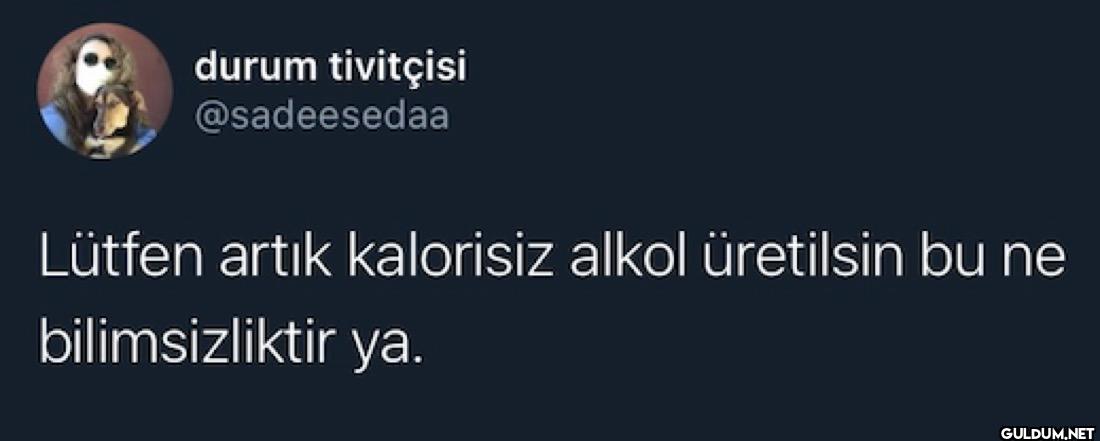Click the @ symbol in the handle
The image size is (1100, 441).
(209, 119)
